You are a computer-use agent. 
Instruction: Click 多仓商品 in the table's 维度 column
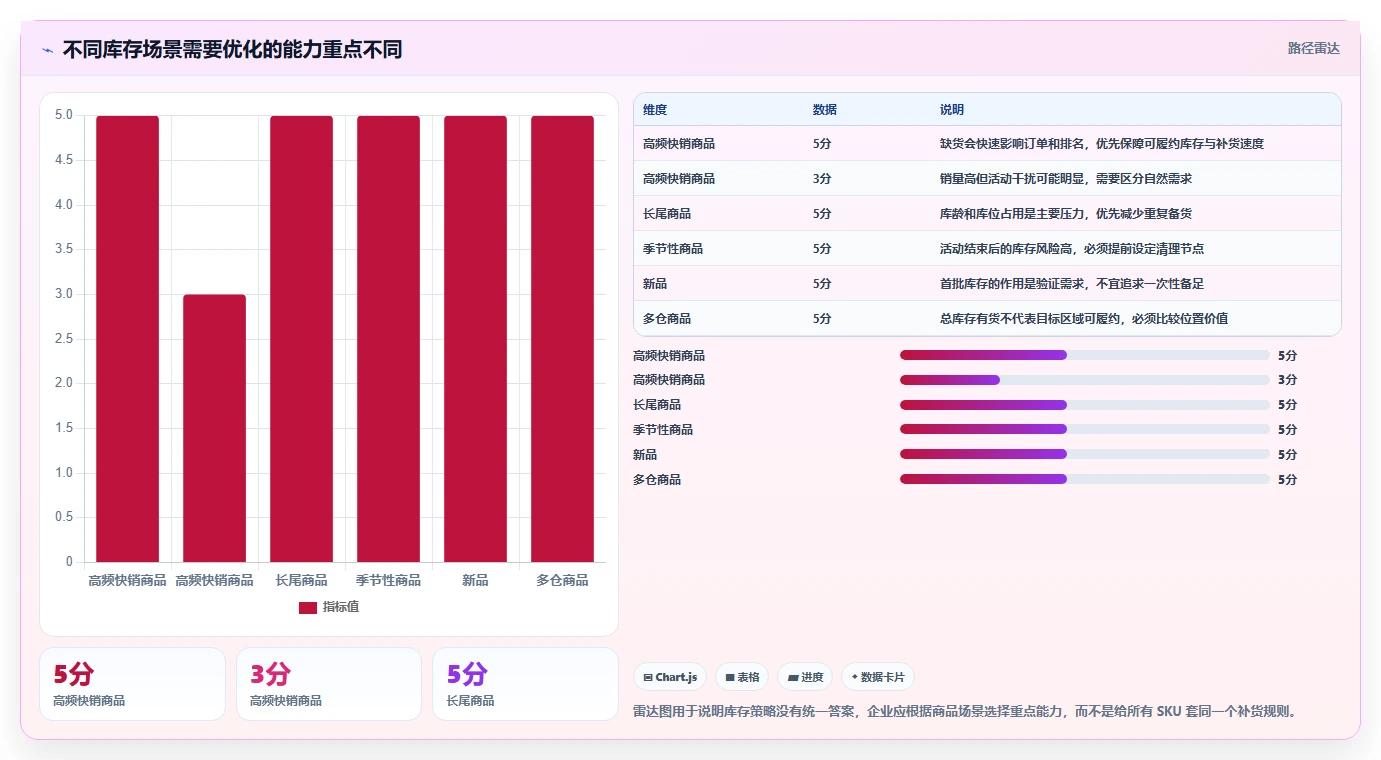point(667,319)
